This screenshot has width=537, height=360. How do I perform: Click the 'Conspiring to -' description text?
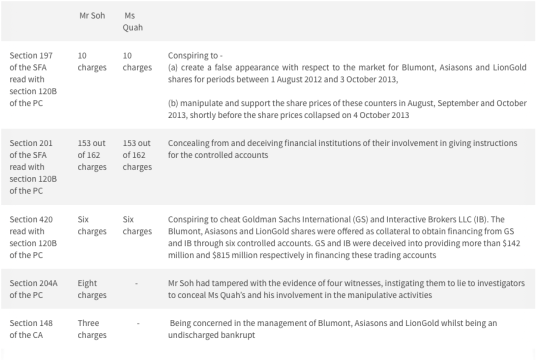pyautogui.click(x=195, y=55)
